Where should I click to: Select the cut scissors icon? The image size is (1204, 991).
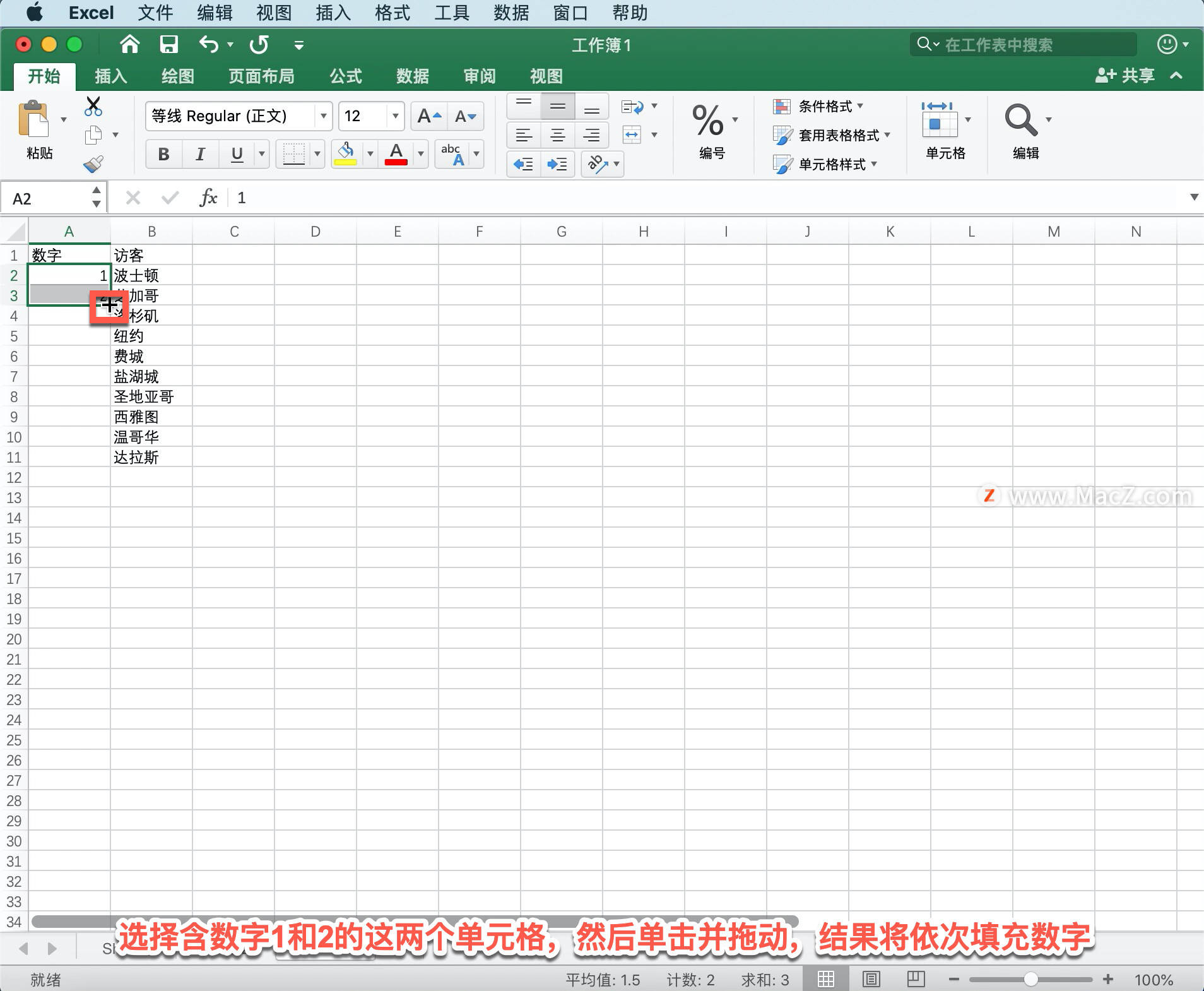[x=93, y=105]
